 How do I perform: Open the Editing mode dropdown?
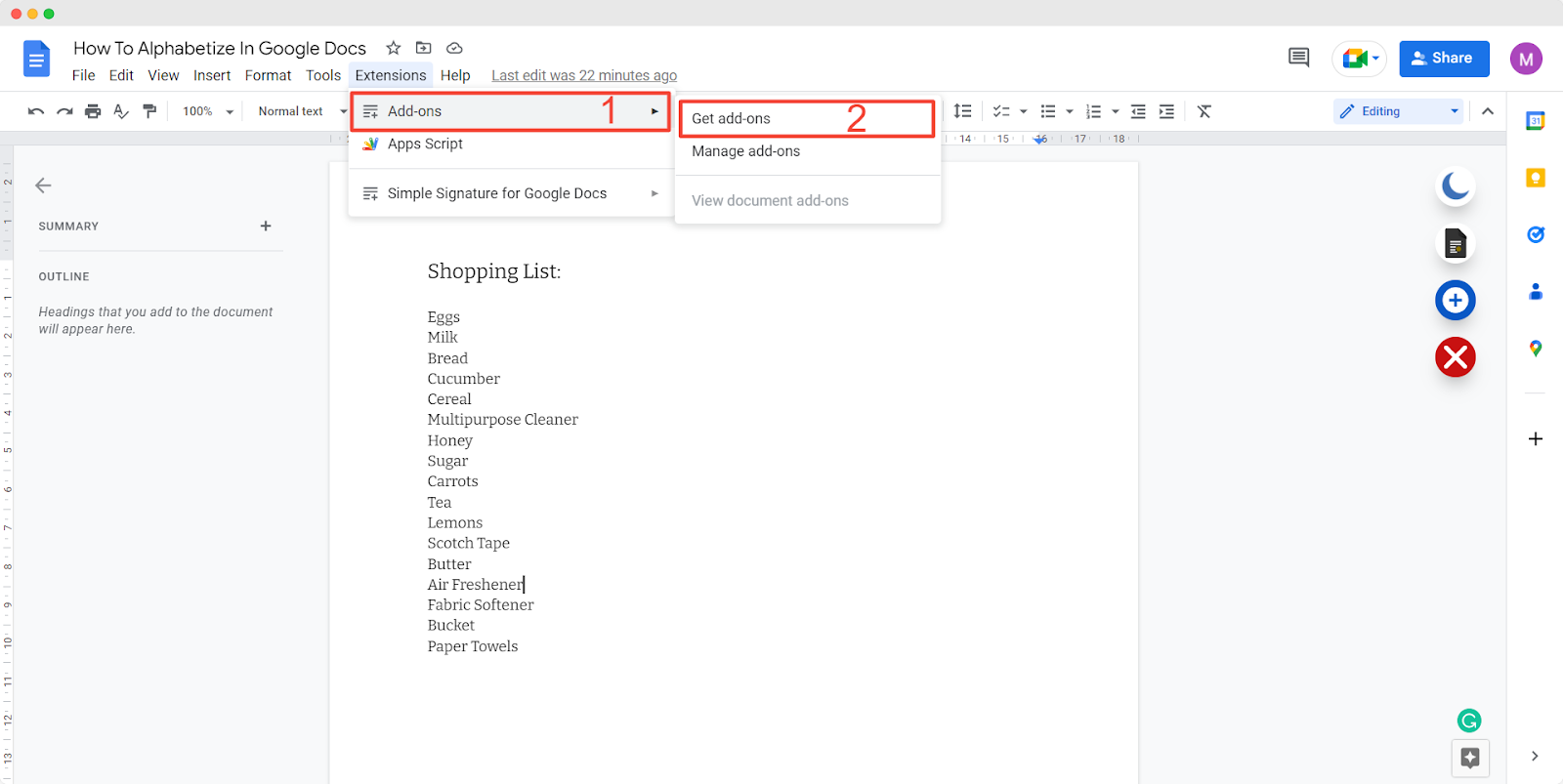[1398, 111]
